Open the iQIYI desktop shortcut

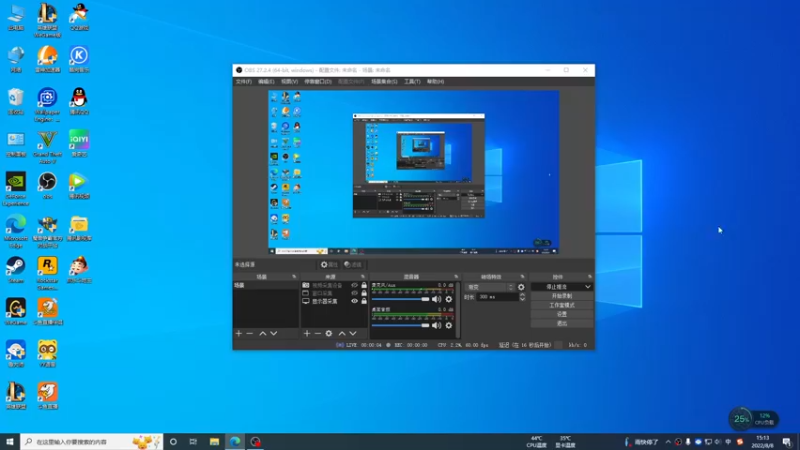click(x=79, y=143)
